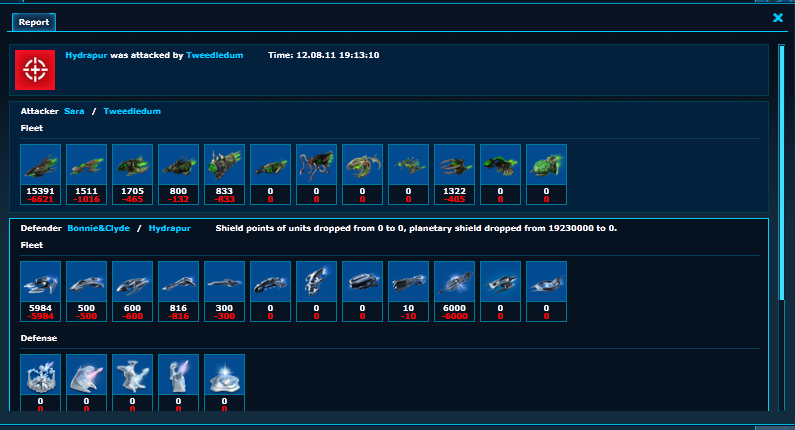Select attacker ship icon with 15391 units
Screen dimensions: 795x430
[41, 165]
